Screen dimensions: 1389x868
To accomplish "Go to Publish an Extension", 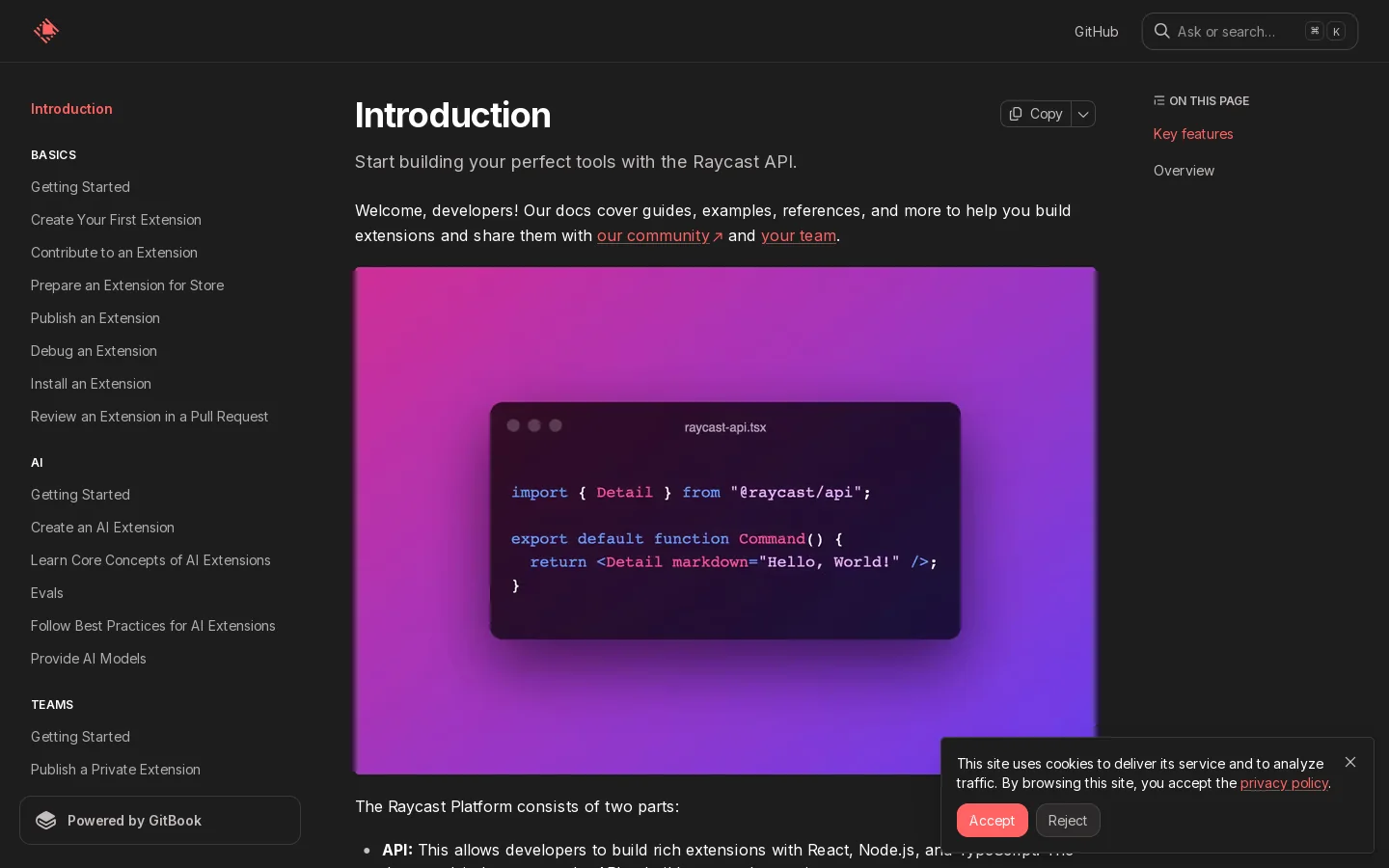I will [x=95, y=318].
